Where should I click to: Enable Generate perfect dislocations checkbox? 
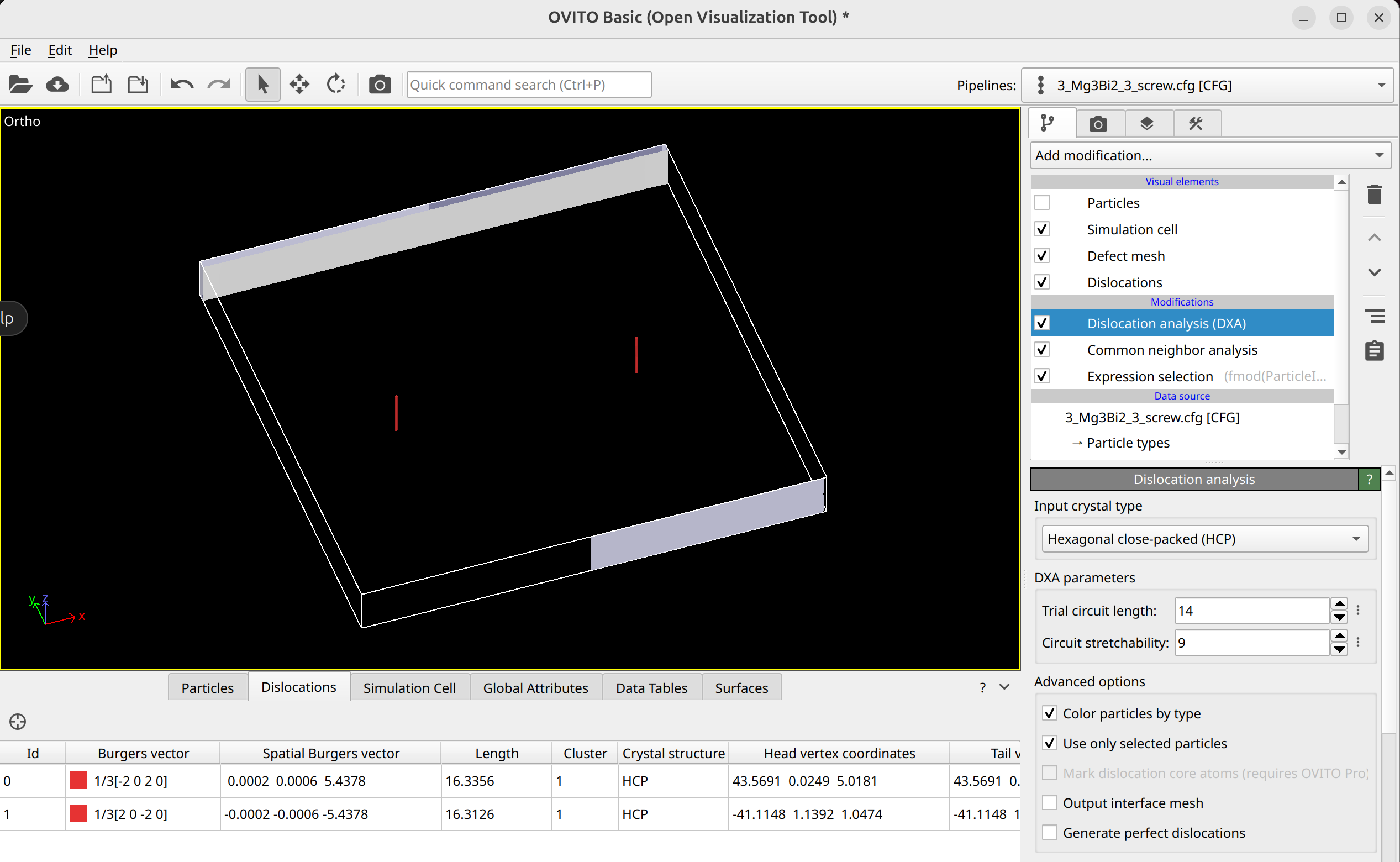click(1049, 832)
